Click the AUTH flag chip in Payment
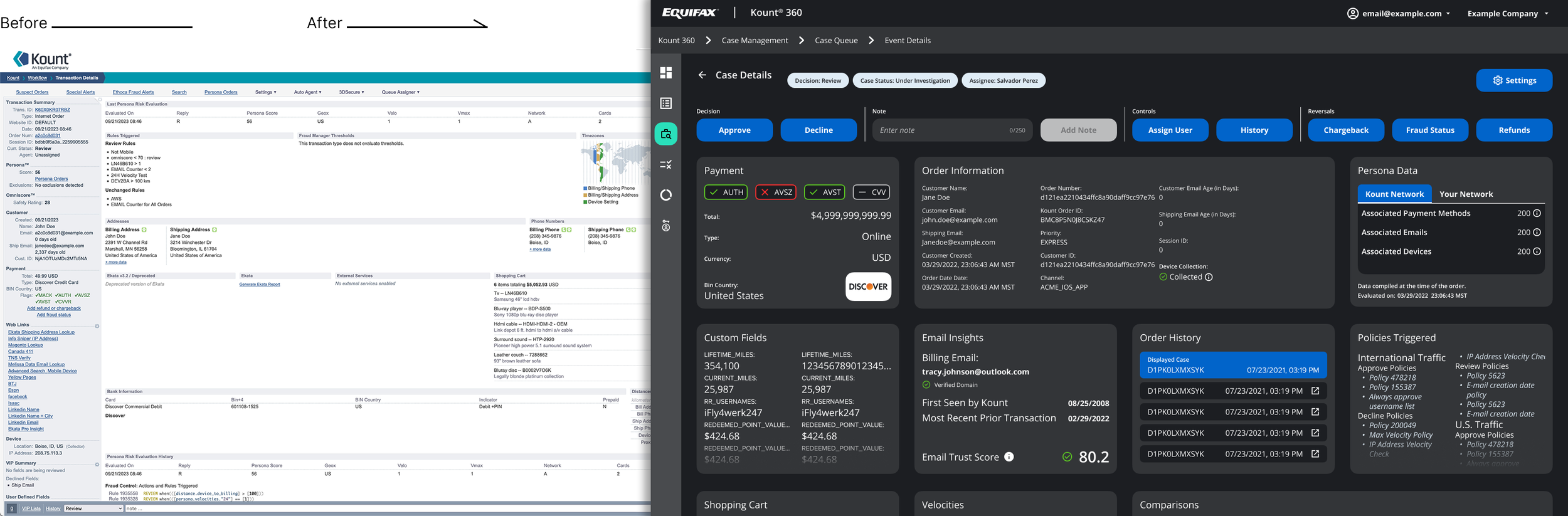This screenshot has width=1568, height=516. point(726,192)
